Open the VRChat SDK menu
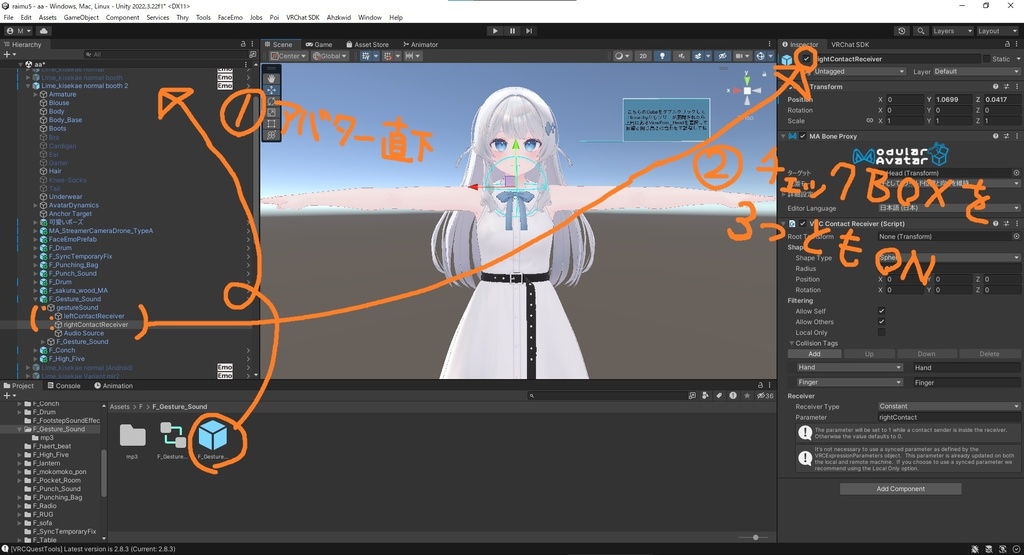The height and width of the screenshot is (555, 1024). 302,18
